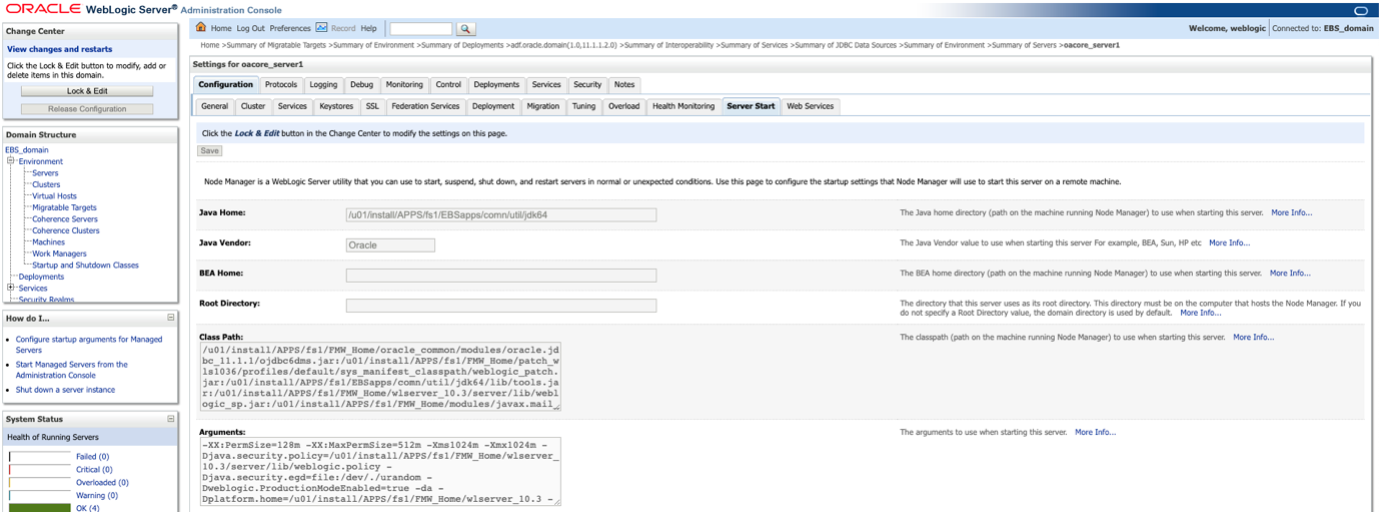
Task: Open Log Out link in toolbar
Action: click(251, 29)
